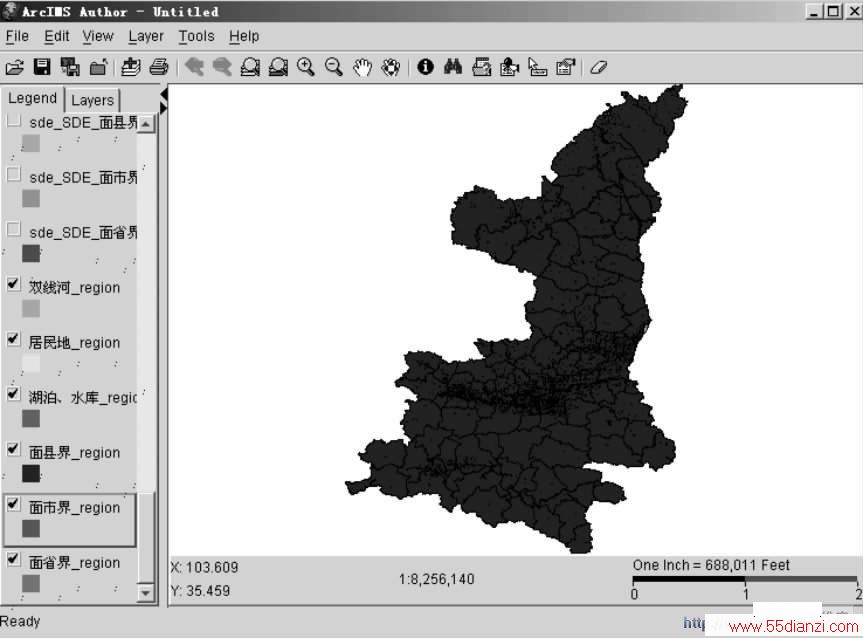Open the View menu
Image resolution: width=863 pixels, height=638 pixels.
(x=98, y=36)
